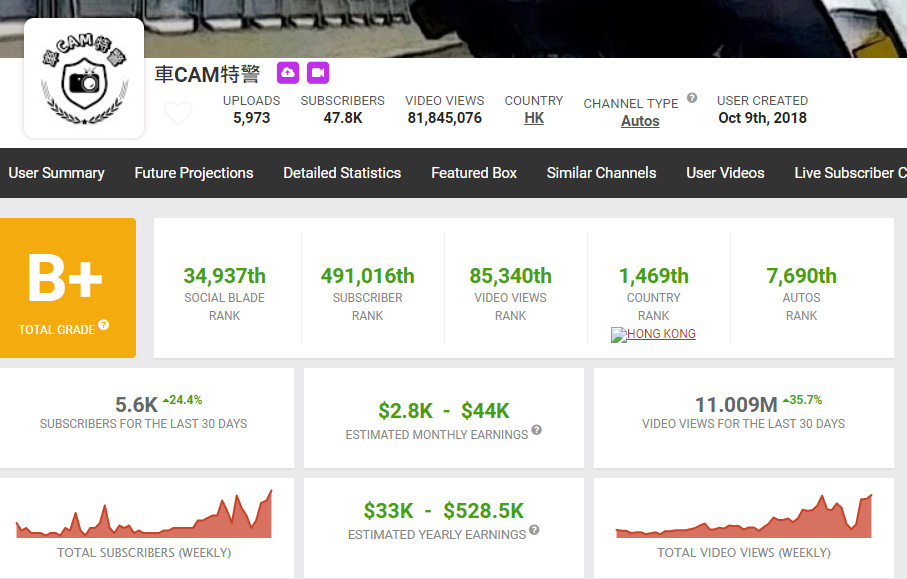Click the 11.009M video views value

736,405
